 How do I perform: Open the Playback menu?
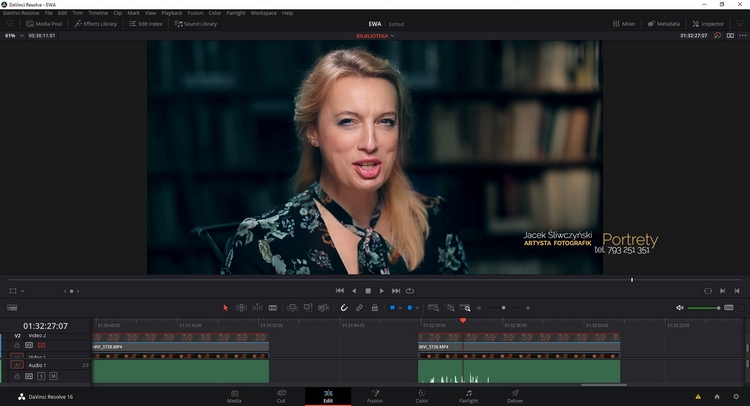(172, 13)
